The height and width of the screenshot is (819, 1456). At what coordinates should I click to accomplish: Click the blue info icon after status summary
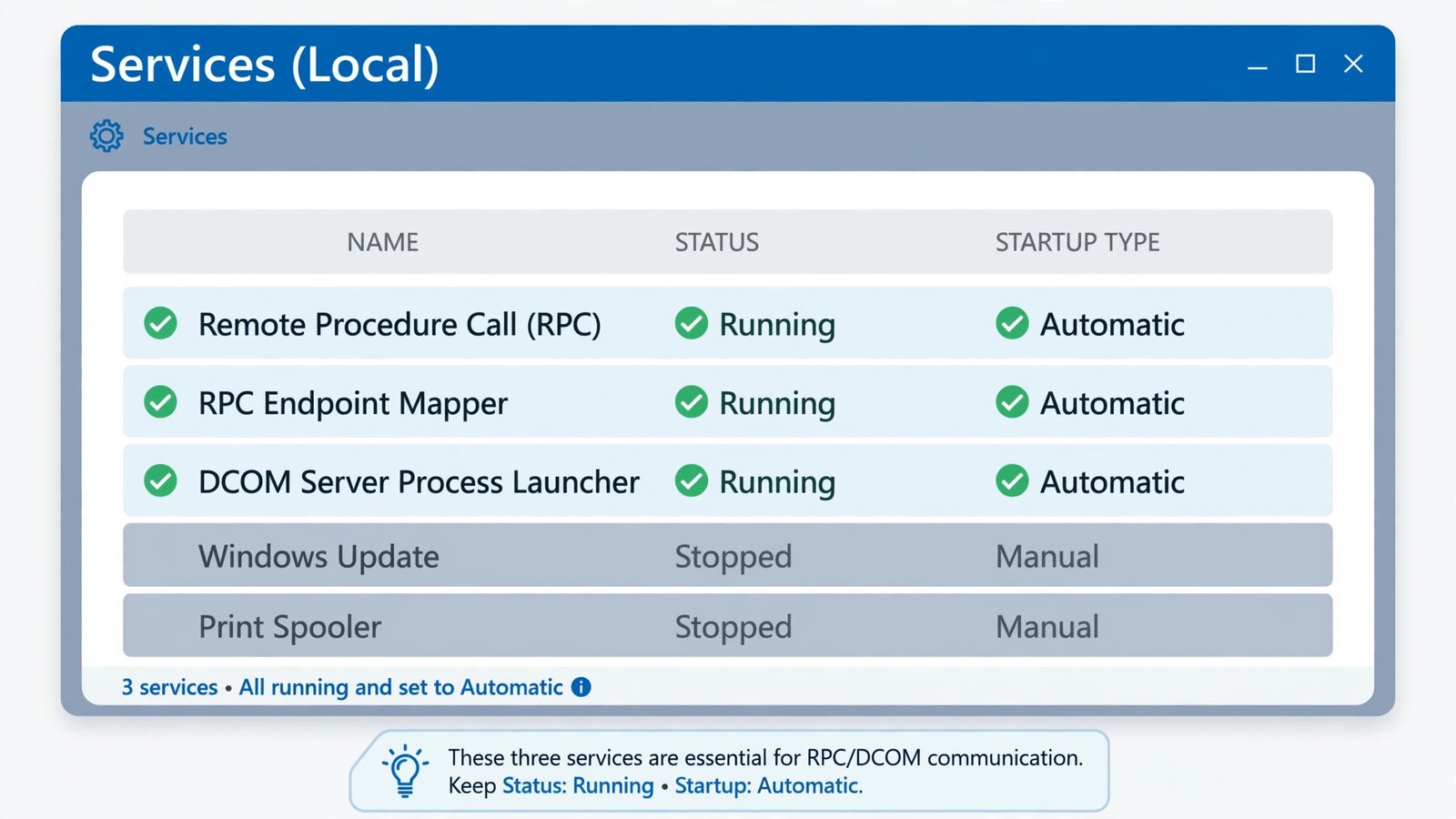[x=581, y=687]
